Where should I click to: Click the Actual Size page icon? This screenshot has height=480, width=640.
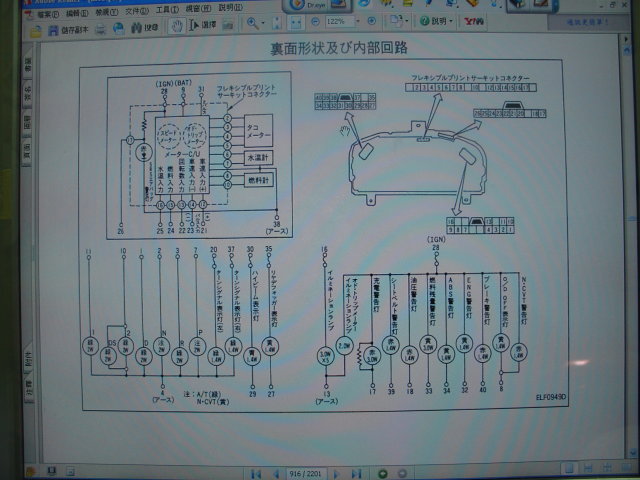pyautogui.click(x=277, y=23)
